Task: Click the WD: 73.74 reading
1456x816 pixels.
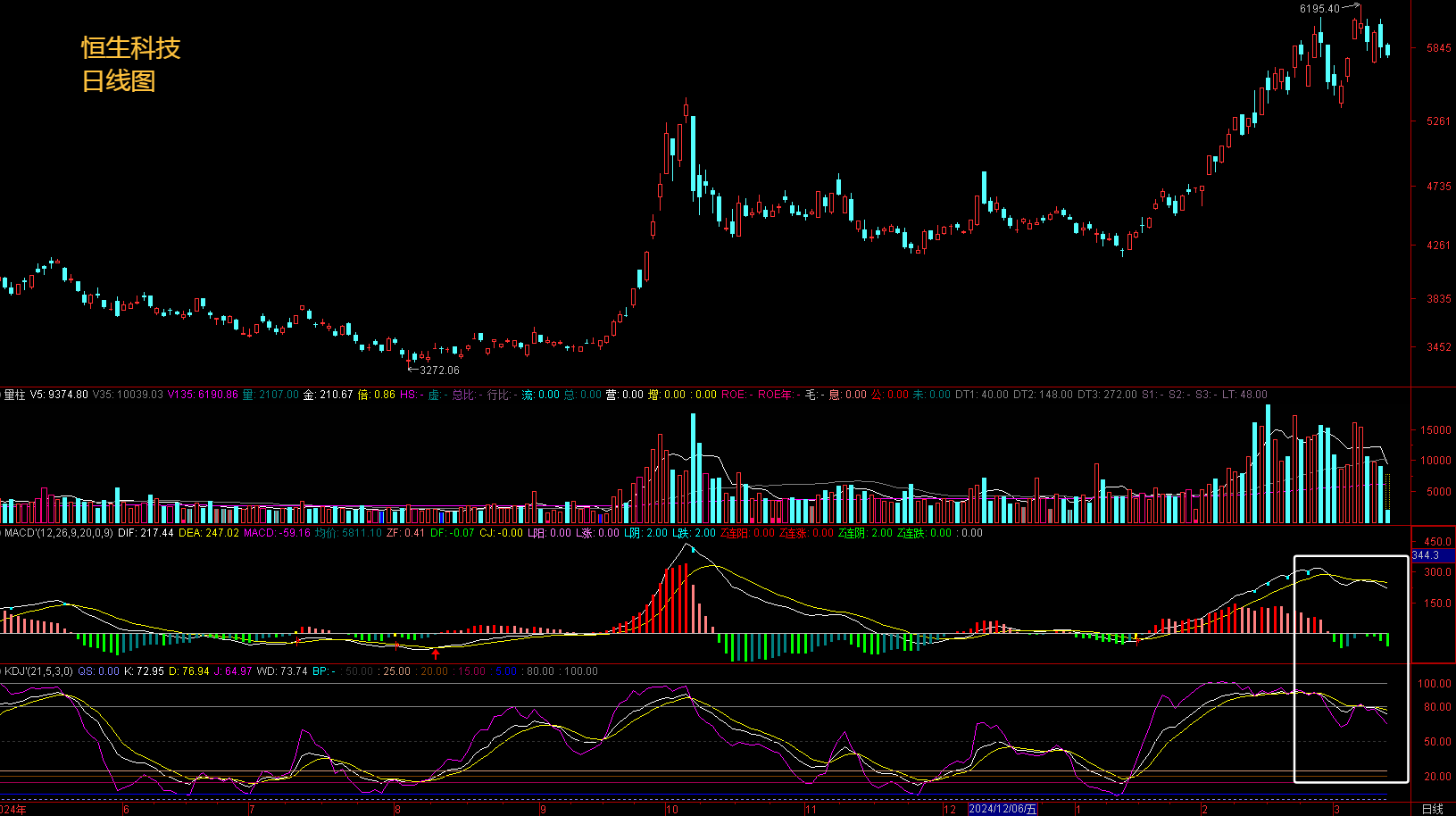Action: (282, 671)
